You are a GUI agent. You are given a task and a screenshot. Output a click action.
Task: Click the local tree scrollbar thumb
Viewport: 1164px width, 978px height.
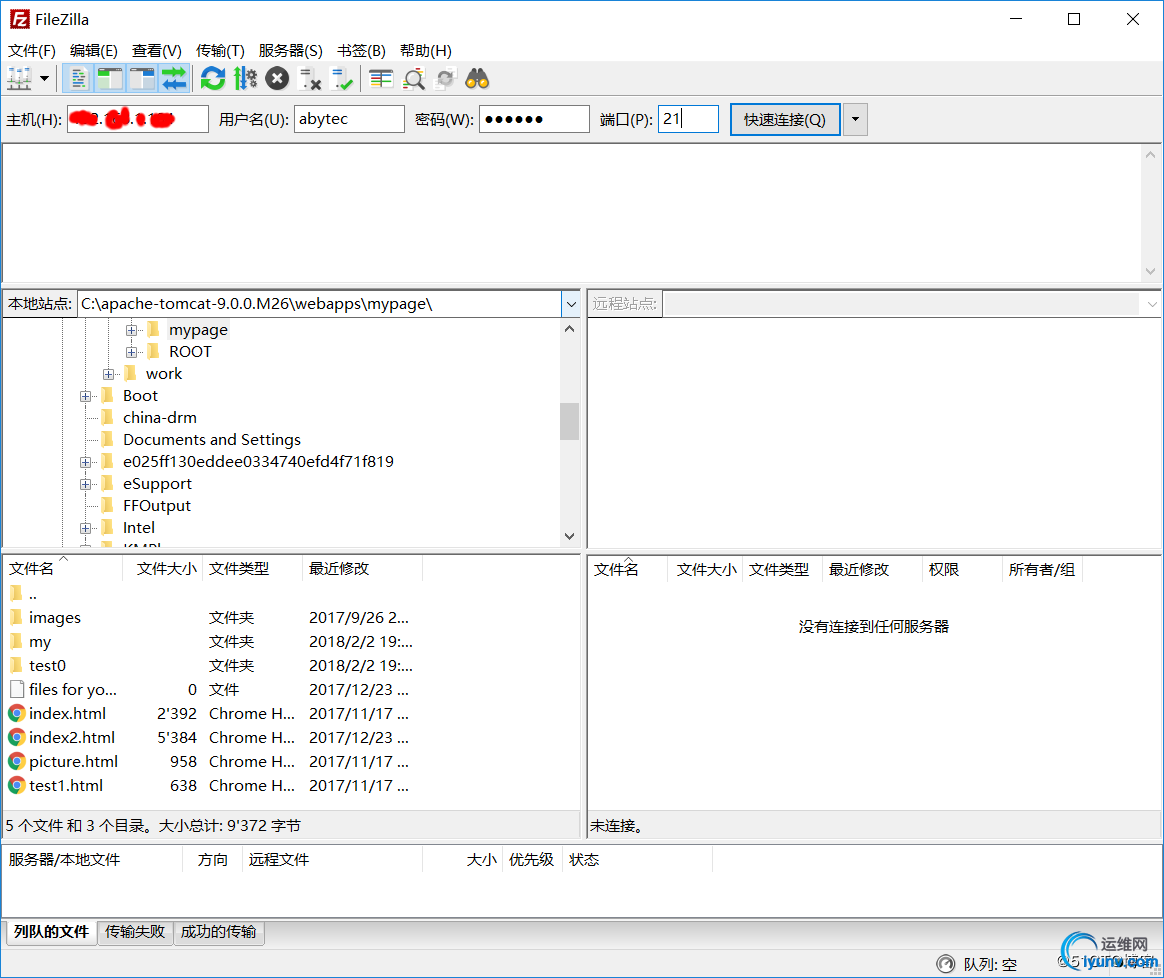[569, 421]
